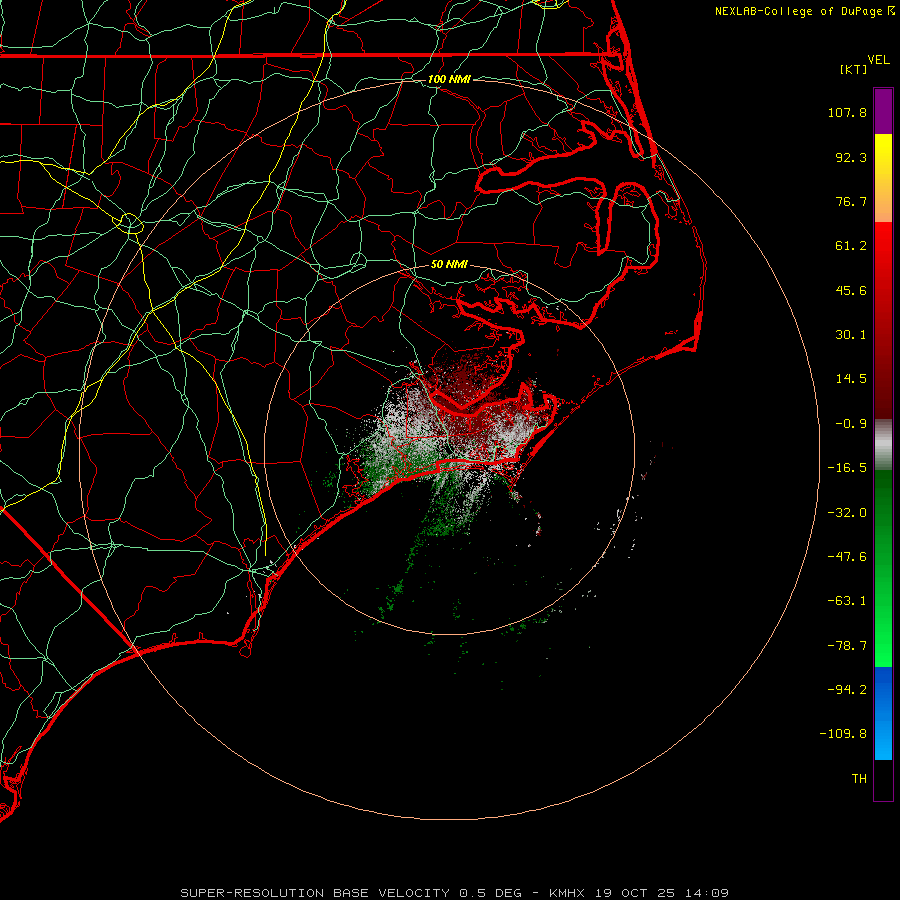Viewport: 900px width, 900px height.
Task: Click the VEL legend title
Action: coord(878,60)
